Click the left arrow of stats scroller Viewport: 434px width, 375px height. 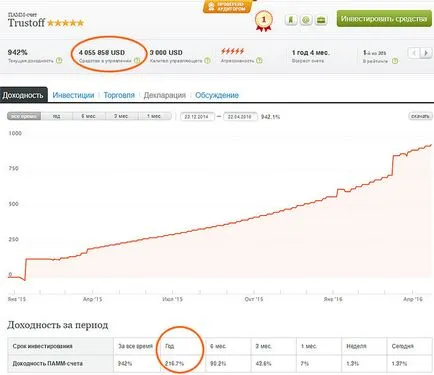coord(414,53)
